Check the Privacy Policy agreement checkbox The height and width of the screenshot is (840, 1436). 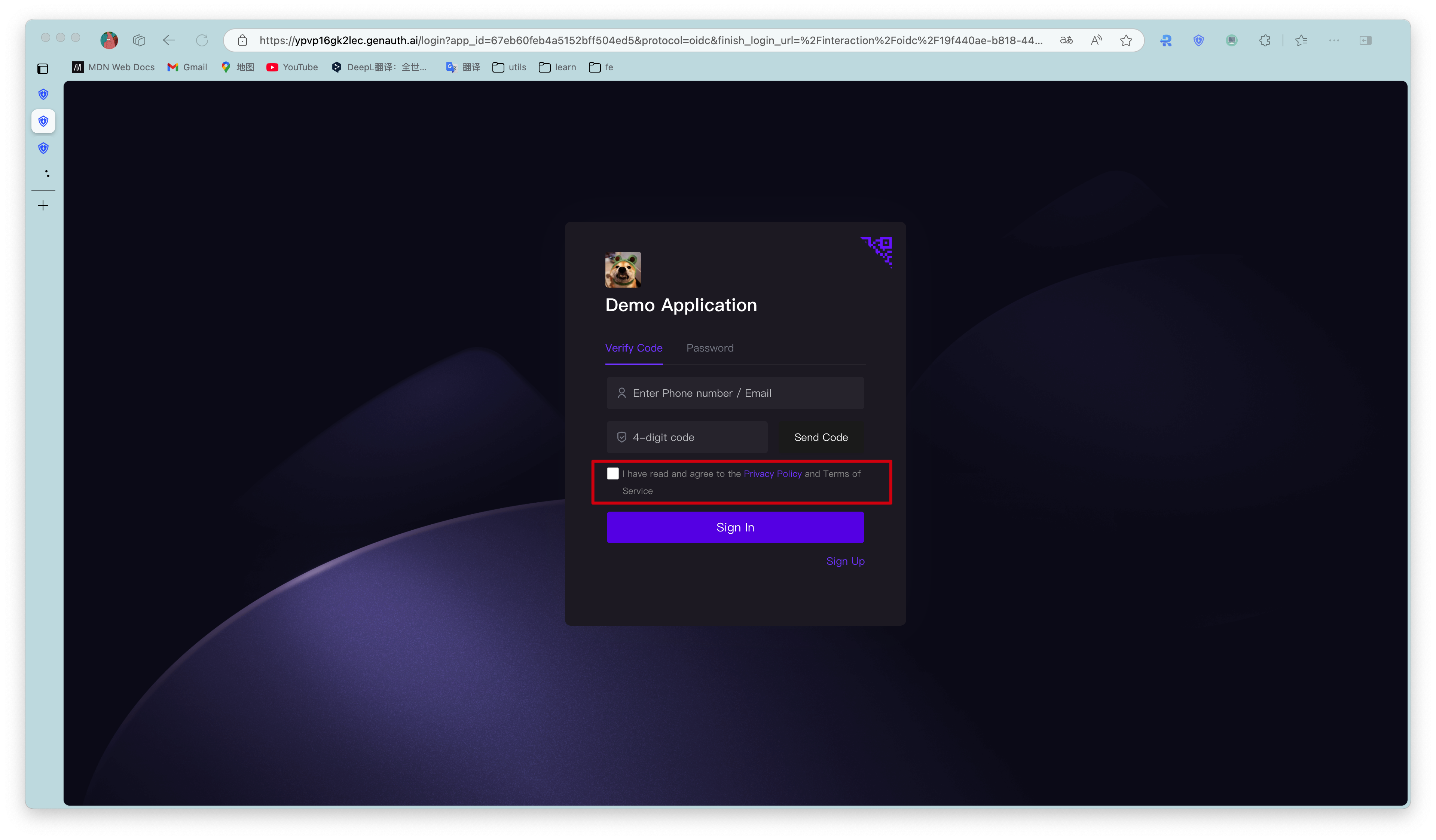point(612,473)
